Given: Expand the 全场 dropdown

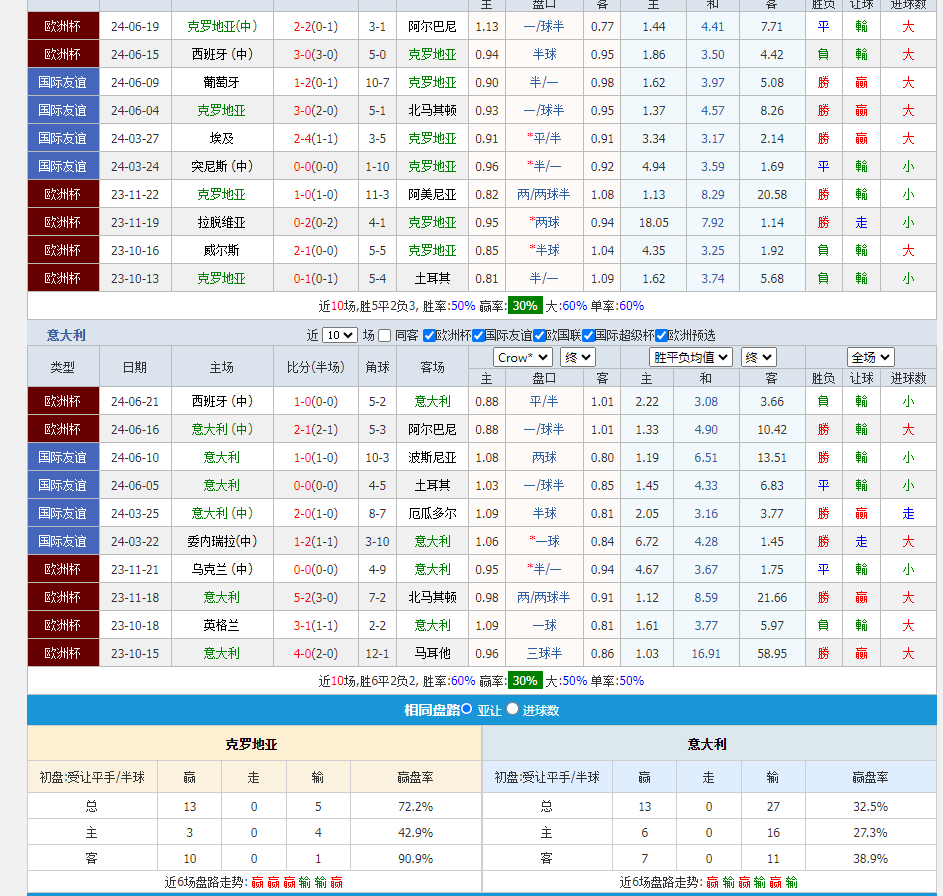Looking at the screenshot, I should coord(870,357).
